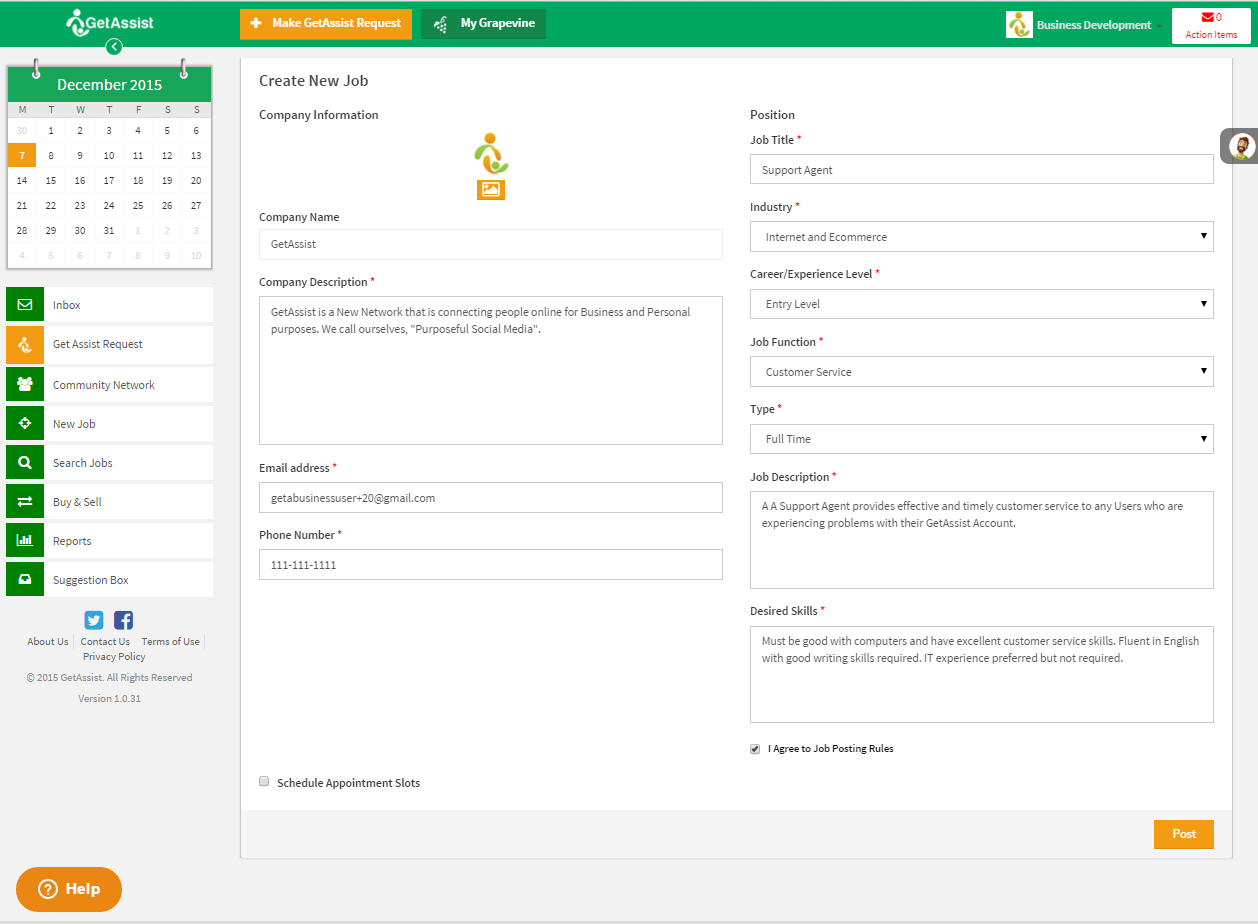Focus the Email address field
1258x924 pixels.
tap(491, 498)
